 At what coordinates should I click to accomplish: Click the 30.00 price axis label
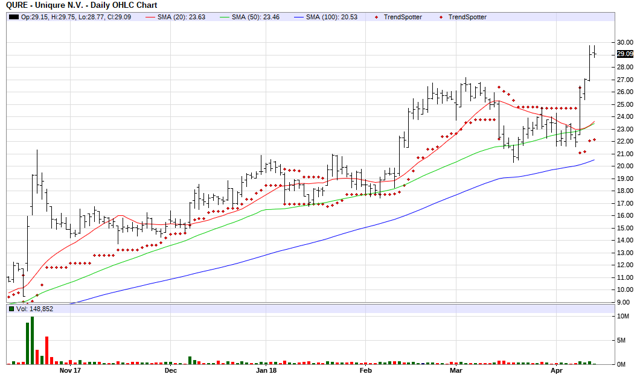point(625,42)
